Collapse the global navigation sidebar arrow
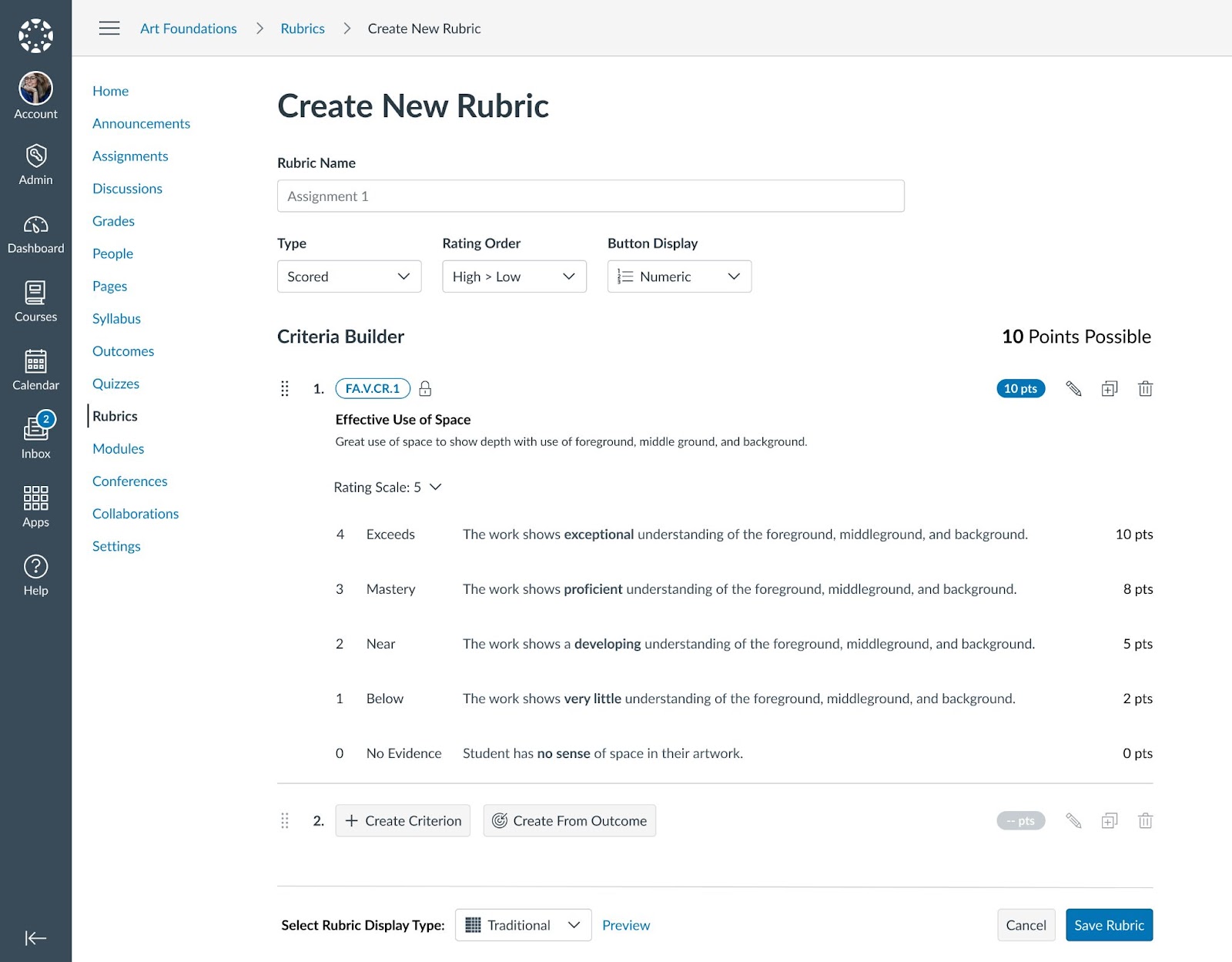 click(35, 937)
